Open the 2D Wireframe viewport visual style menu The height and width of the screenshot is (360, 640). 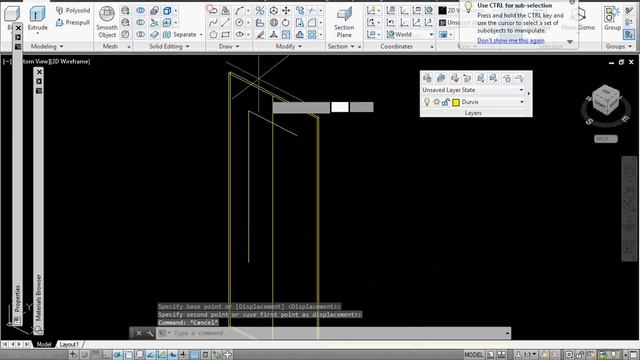click(70, 62)
